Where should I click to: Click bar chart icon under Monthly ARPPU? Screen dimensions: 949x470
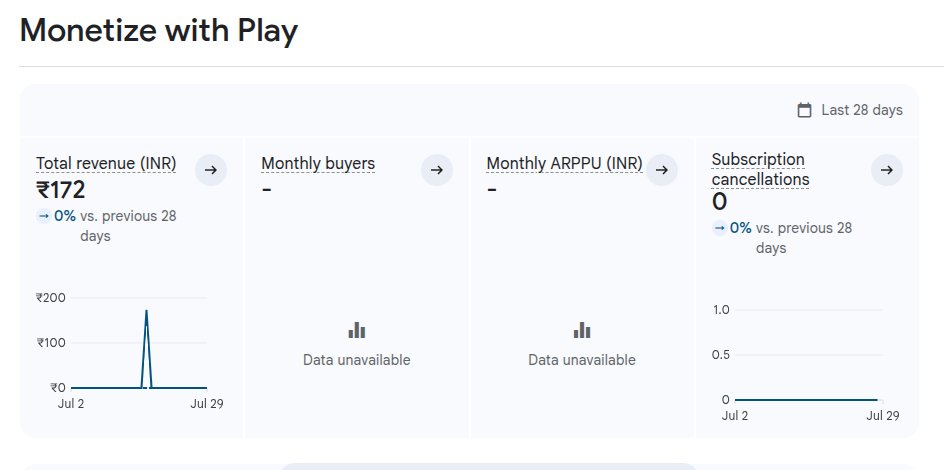pos(582,330)
